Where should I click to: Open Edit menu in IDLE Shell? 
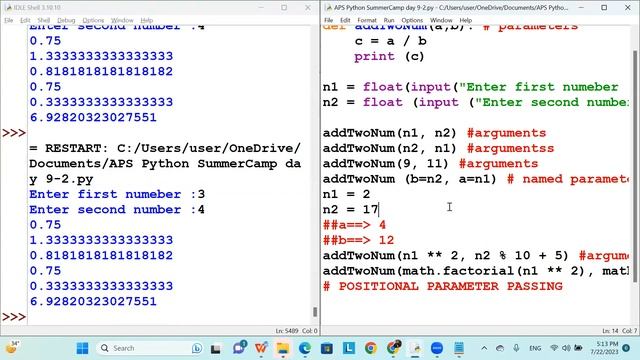25,20
